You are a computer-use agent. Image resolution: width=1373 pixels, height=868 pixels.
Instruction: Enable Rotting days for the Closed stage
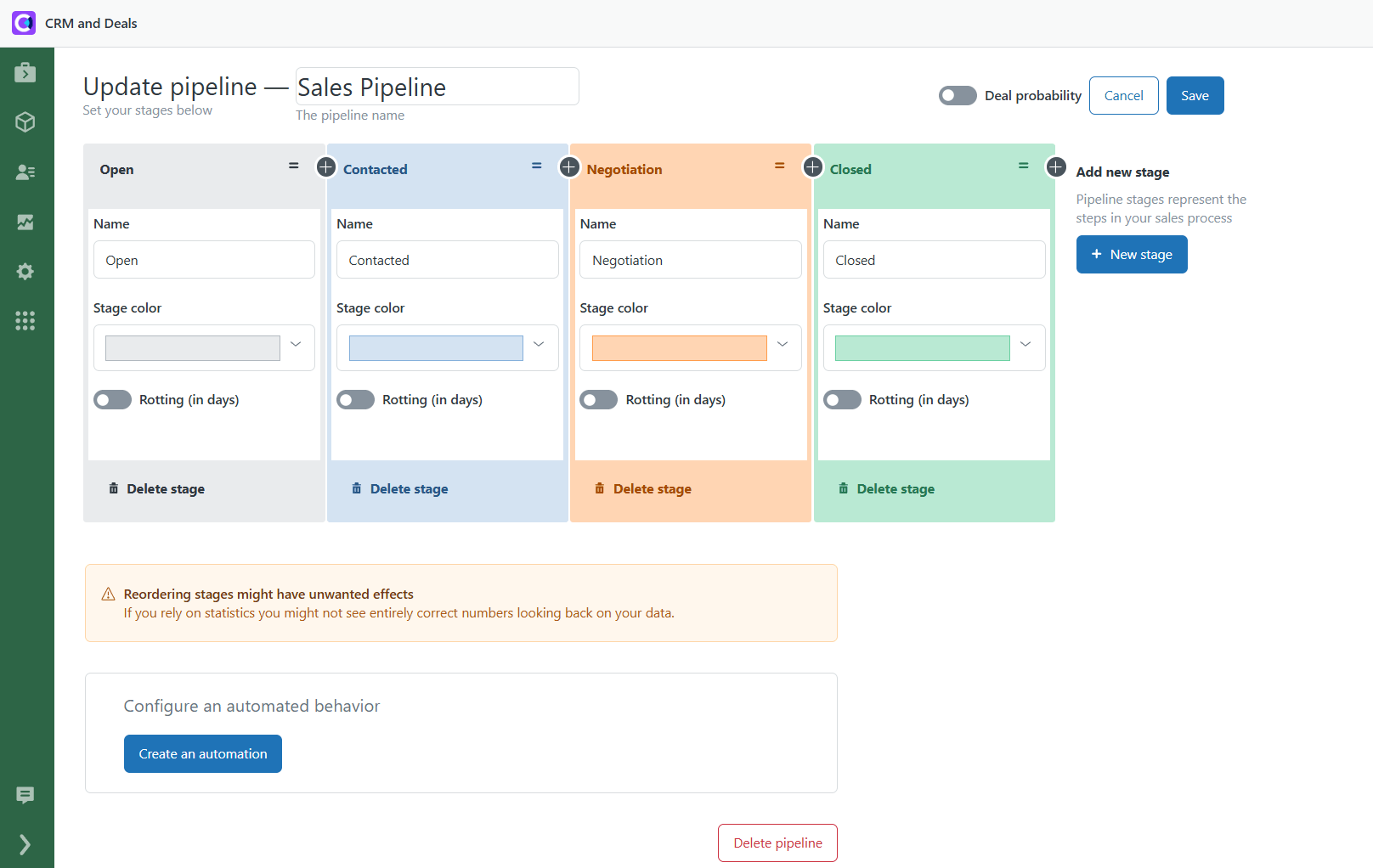[x=842, y=399]
